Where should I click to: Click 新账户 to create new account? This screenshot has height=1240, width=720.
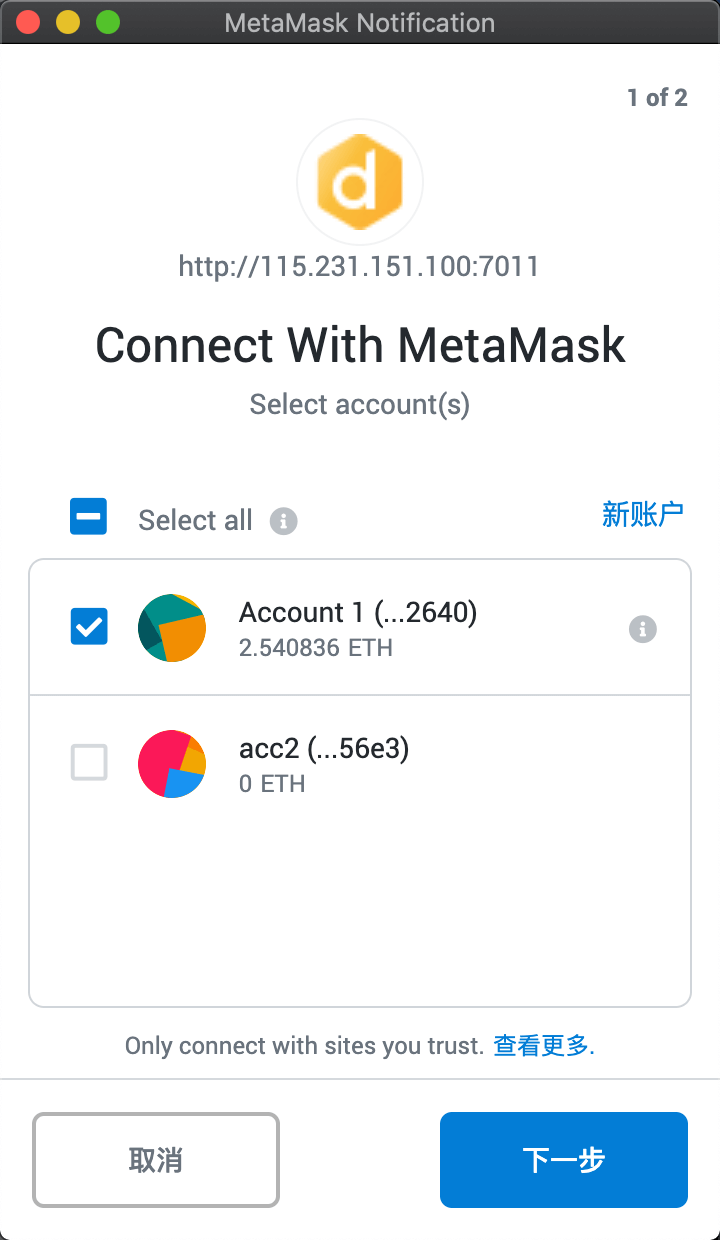pyautogui.click(x=643, y=514)
